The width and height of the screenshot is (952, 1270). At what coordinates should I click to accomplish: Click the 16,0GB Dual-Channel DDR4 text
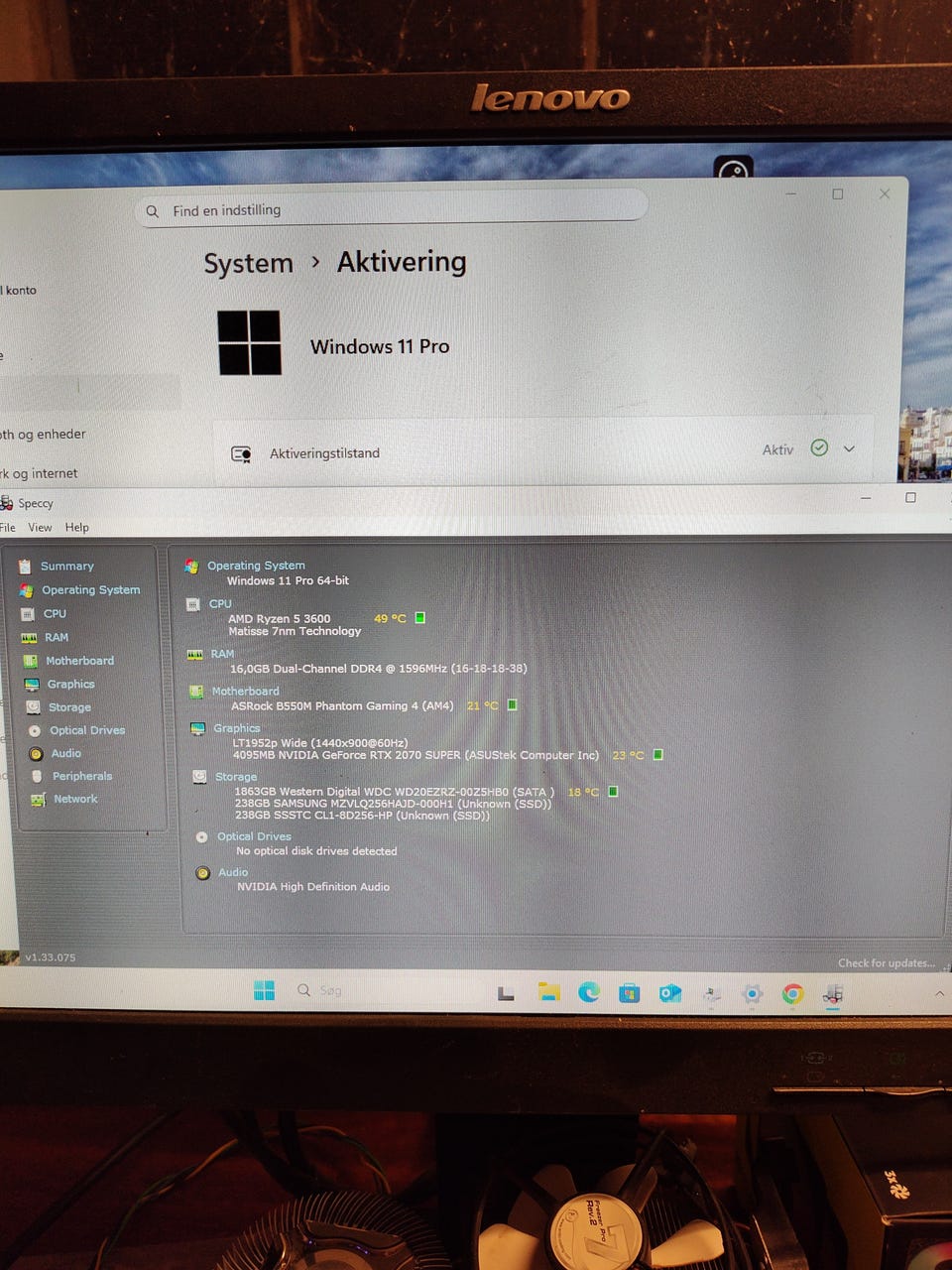[x=378, y=669]
